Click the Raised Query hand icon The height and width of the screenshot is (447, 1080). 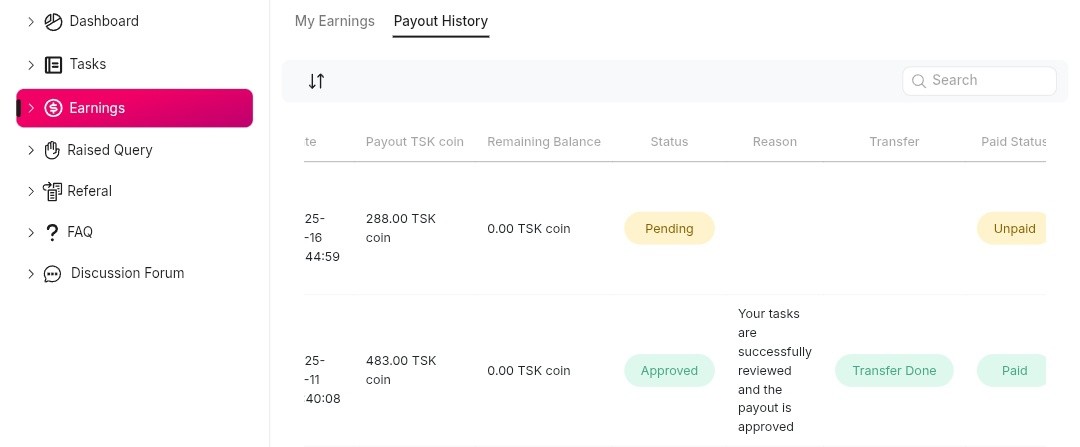[53, 150]
